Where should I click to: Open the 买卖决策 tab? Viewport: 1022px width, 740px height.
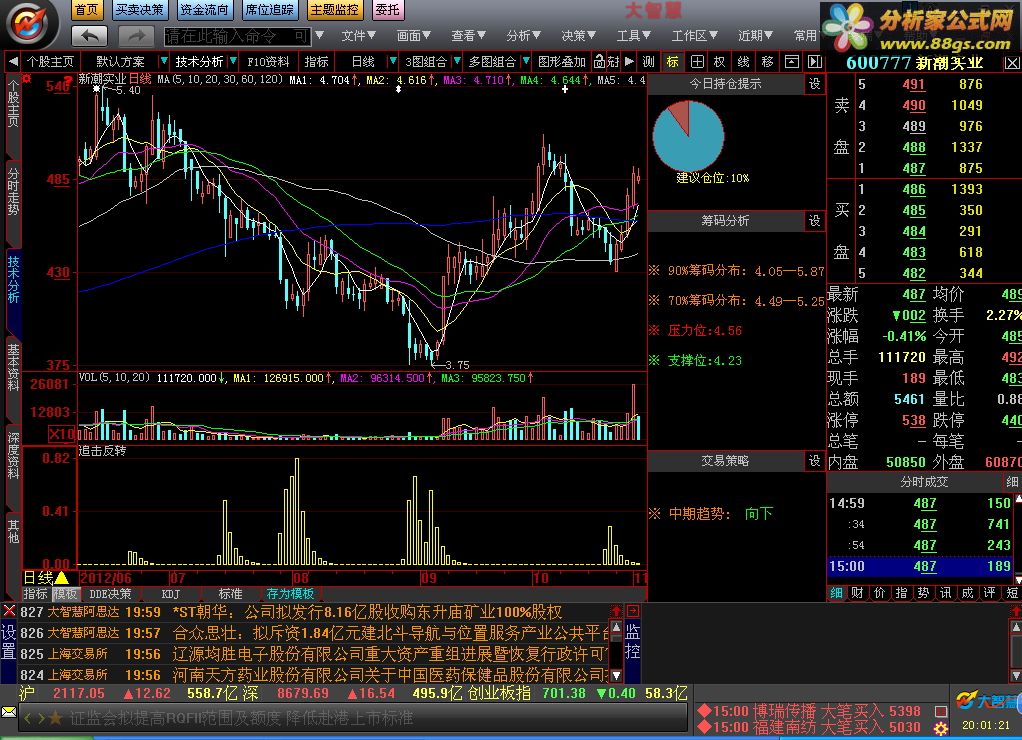click(x=139, y=9)
